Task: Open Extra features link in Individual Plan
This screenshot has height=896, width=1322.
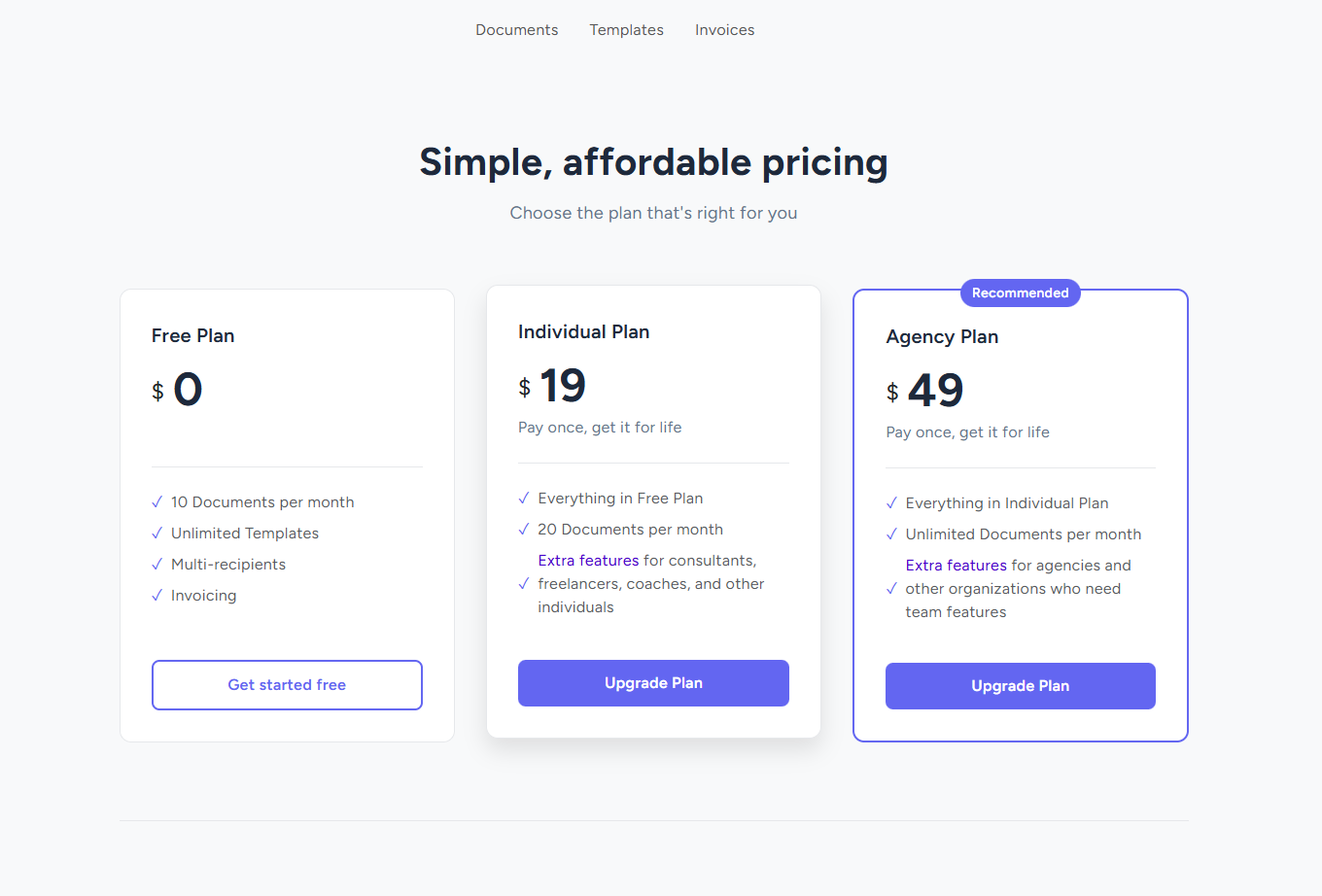Action: click(588, 560)
